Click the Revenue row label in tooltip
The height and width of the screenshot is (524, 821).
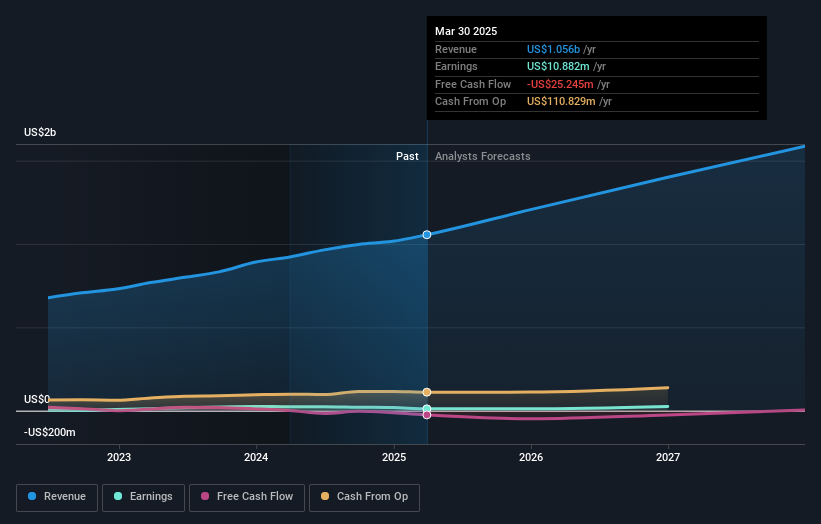(x=456, y=49)
